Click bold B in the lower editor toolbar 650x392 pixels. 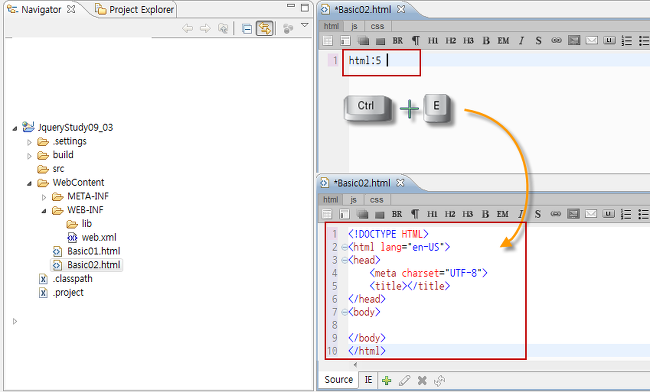(485, 214)
